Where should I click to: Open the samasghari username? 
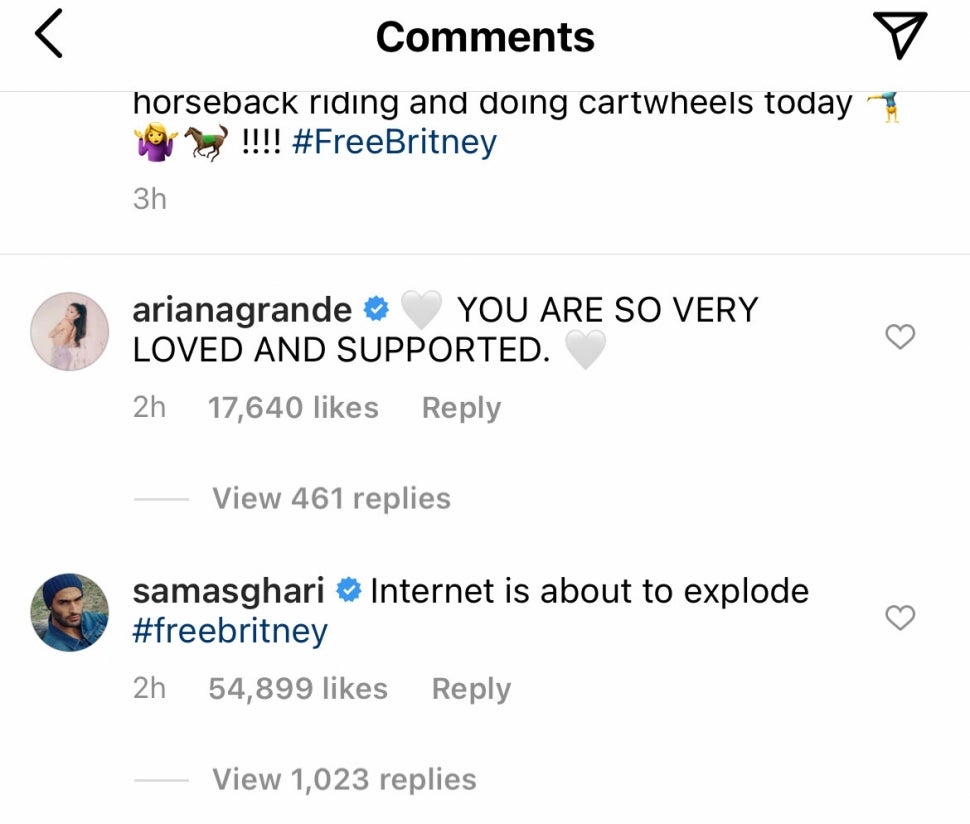click(x=229, y=591)
